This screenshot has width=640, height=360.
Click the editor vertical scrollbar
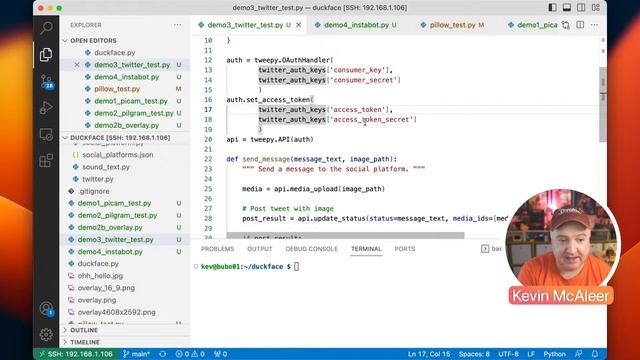click(x=603, y=104)
